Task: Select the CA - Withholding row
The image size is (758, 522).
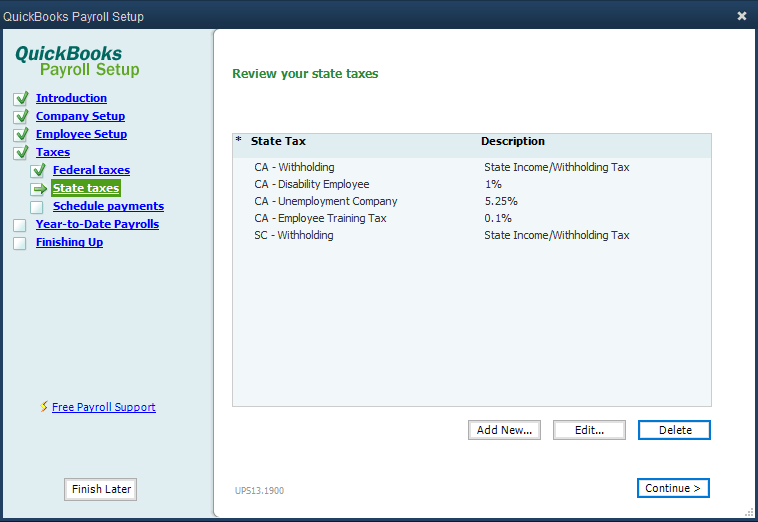Action: click(x=472, y=167)
